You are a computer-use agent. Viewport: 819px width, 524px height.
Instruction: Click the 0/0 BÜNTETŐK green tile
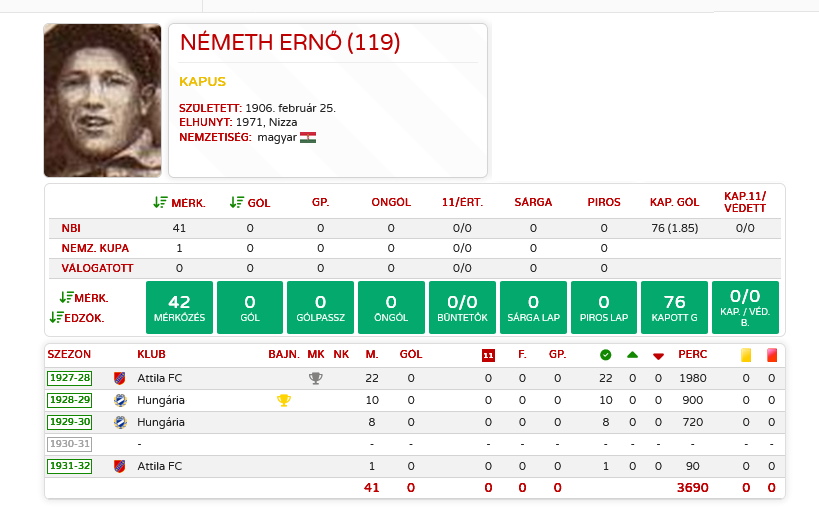pos(462,308)
